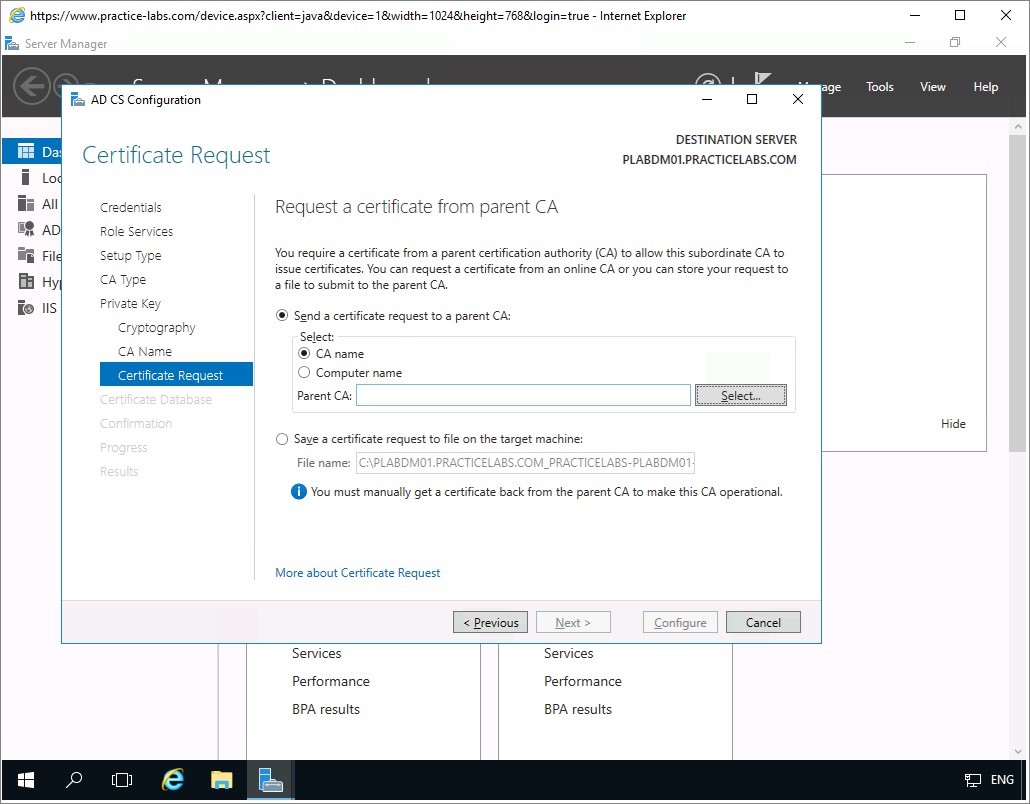Open the View menu in Server Manager
Screen dimensions: 1030x804
pyautogui.click(x=932, y=87)
